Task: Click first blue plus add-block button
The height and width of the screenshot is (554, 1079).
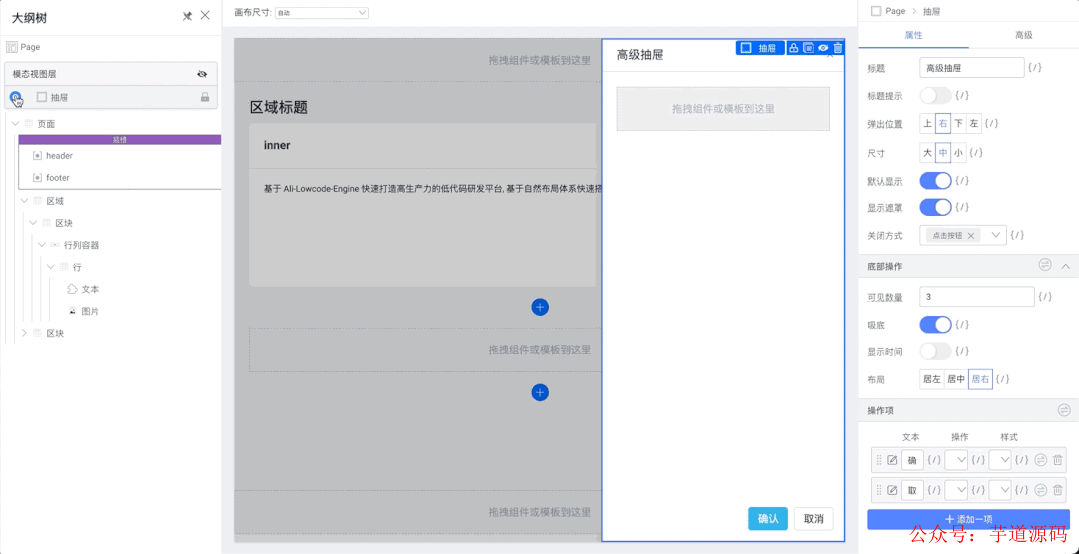Action: coord(540,308)
